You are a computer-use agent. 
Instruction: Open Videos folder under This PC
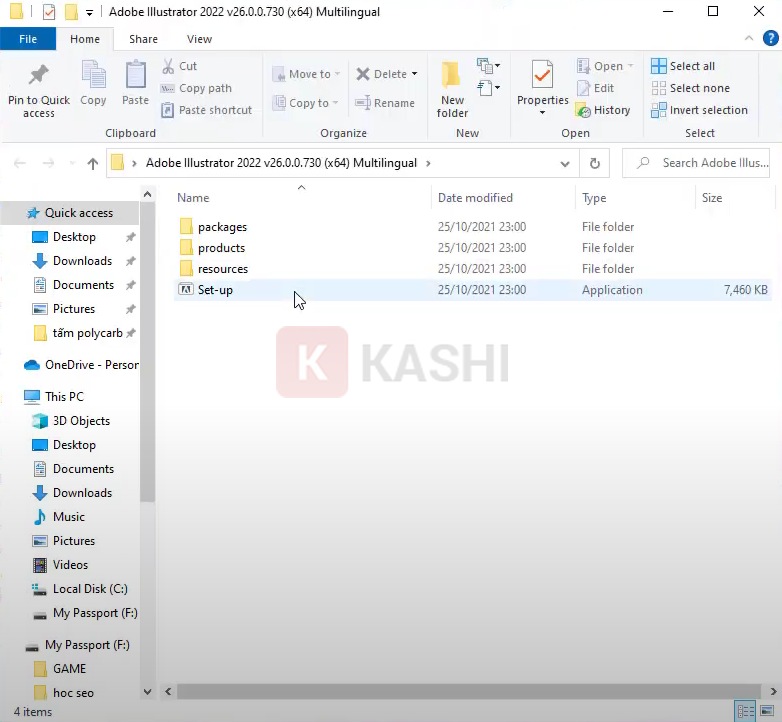click(70, 564)
